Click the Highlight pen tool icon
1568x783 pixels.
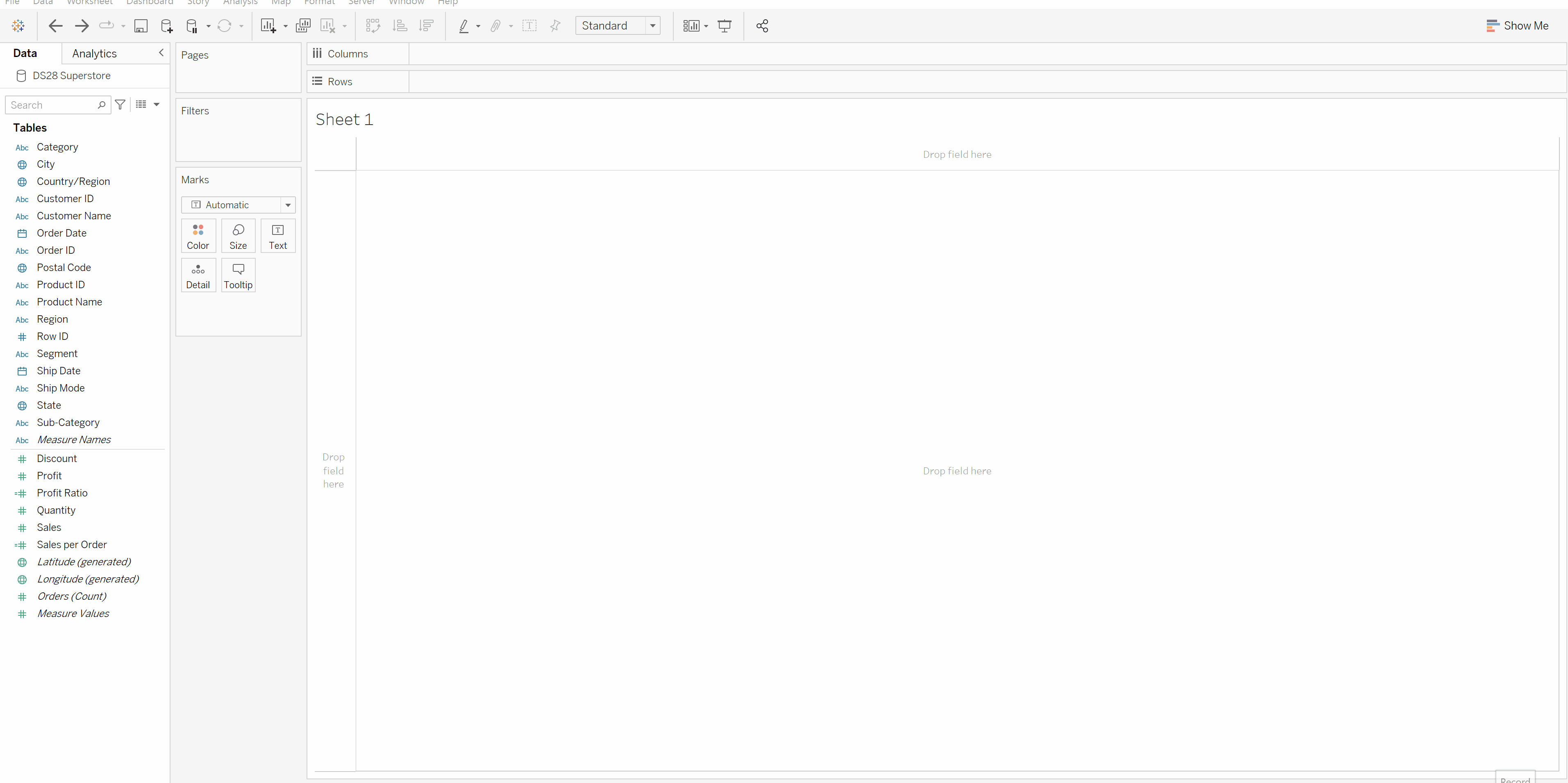(464, 25)
